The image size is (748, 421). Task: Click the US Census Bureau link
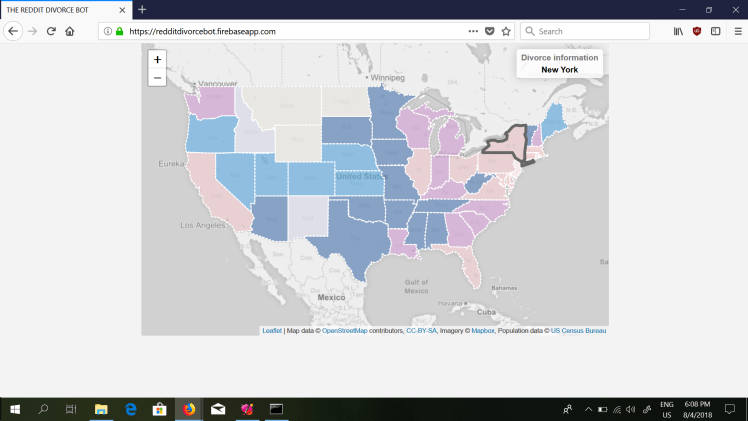point(579,330)
